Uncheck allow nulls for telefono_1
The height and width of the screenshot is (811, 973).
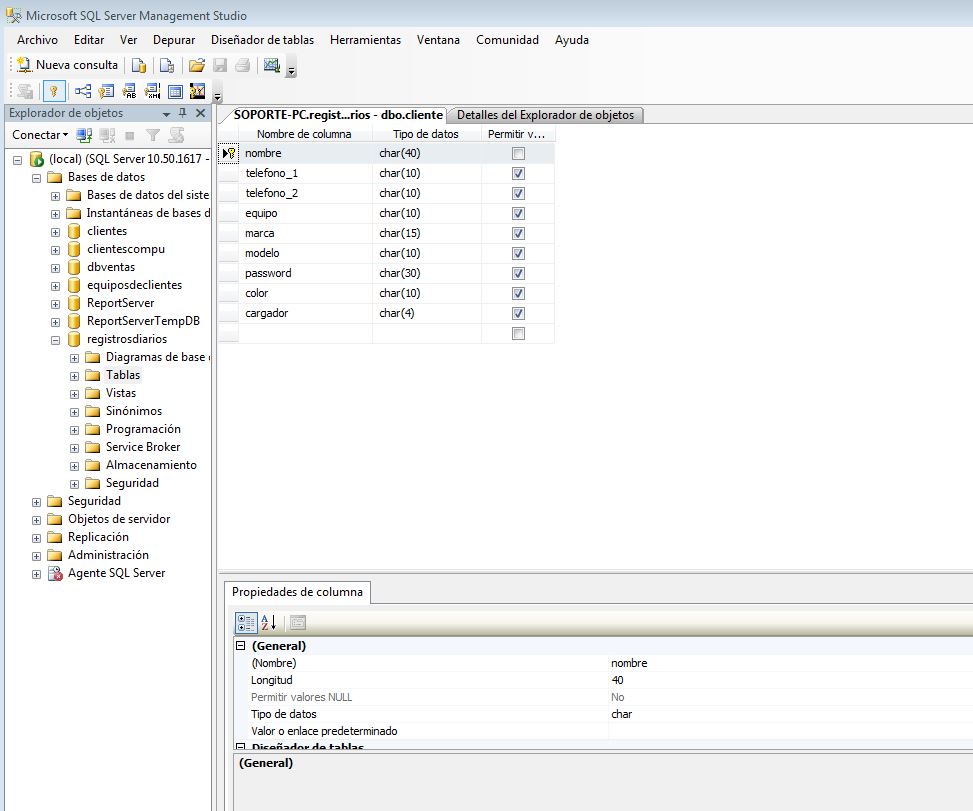tap(518, 173)
